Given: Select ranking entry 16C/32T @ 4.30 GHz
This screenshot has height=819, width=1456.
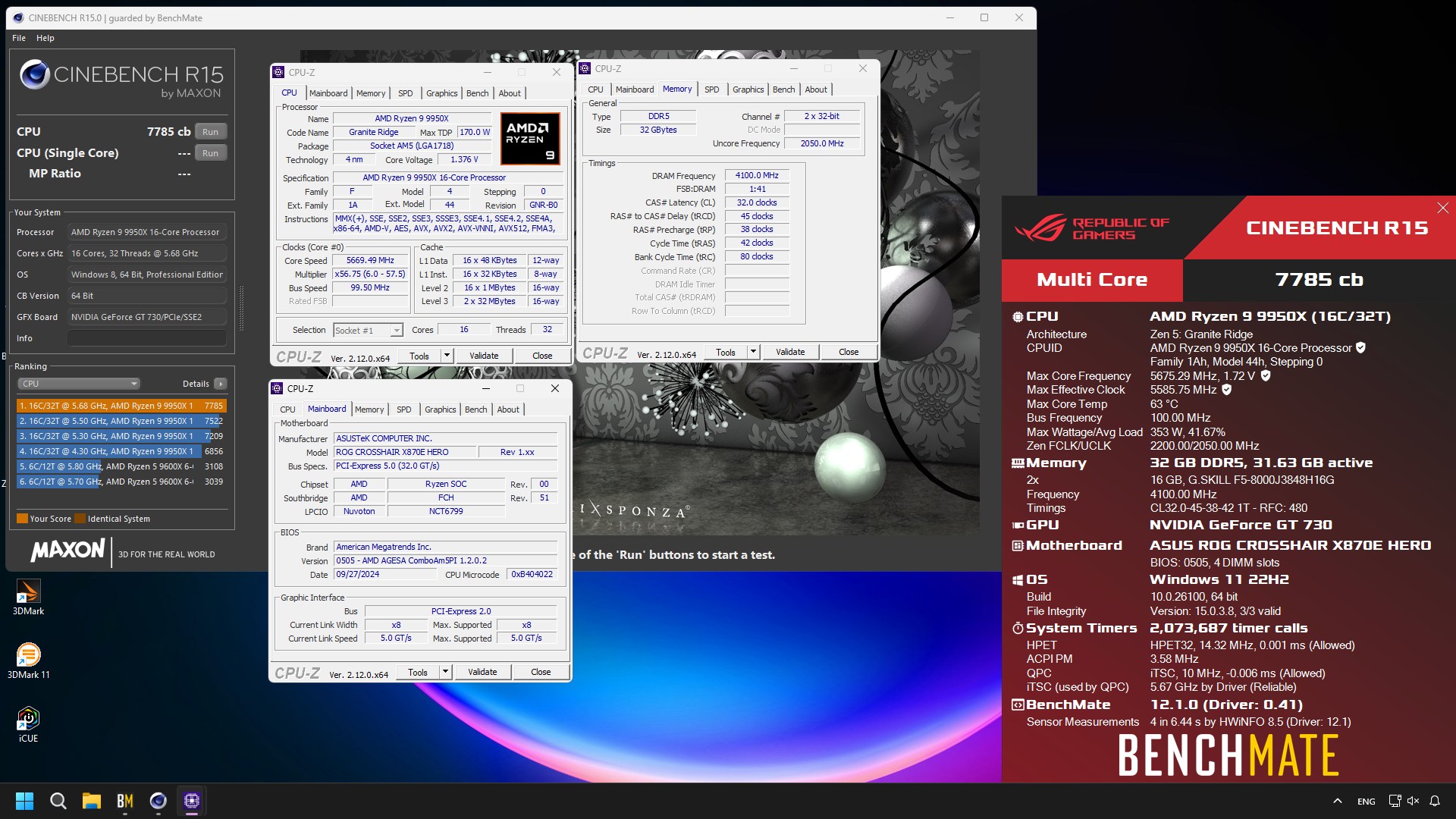Looking at the screenshot, I should (121, 451).
